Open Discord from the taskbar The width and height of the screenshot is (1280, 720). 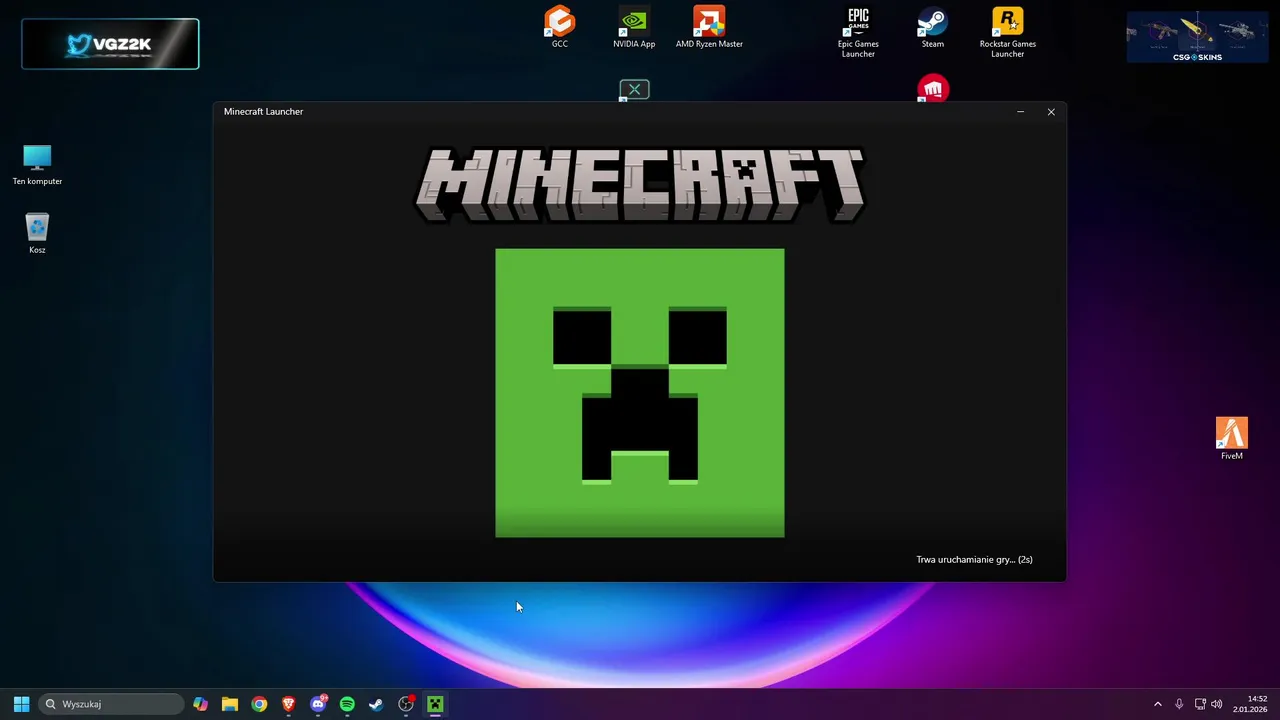pyautogui.click(x=318, y=704)
